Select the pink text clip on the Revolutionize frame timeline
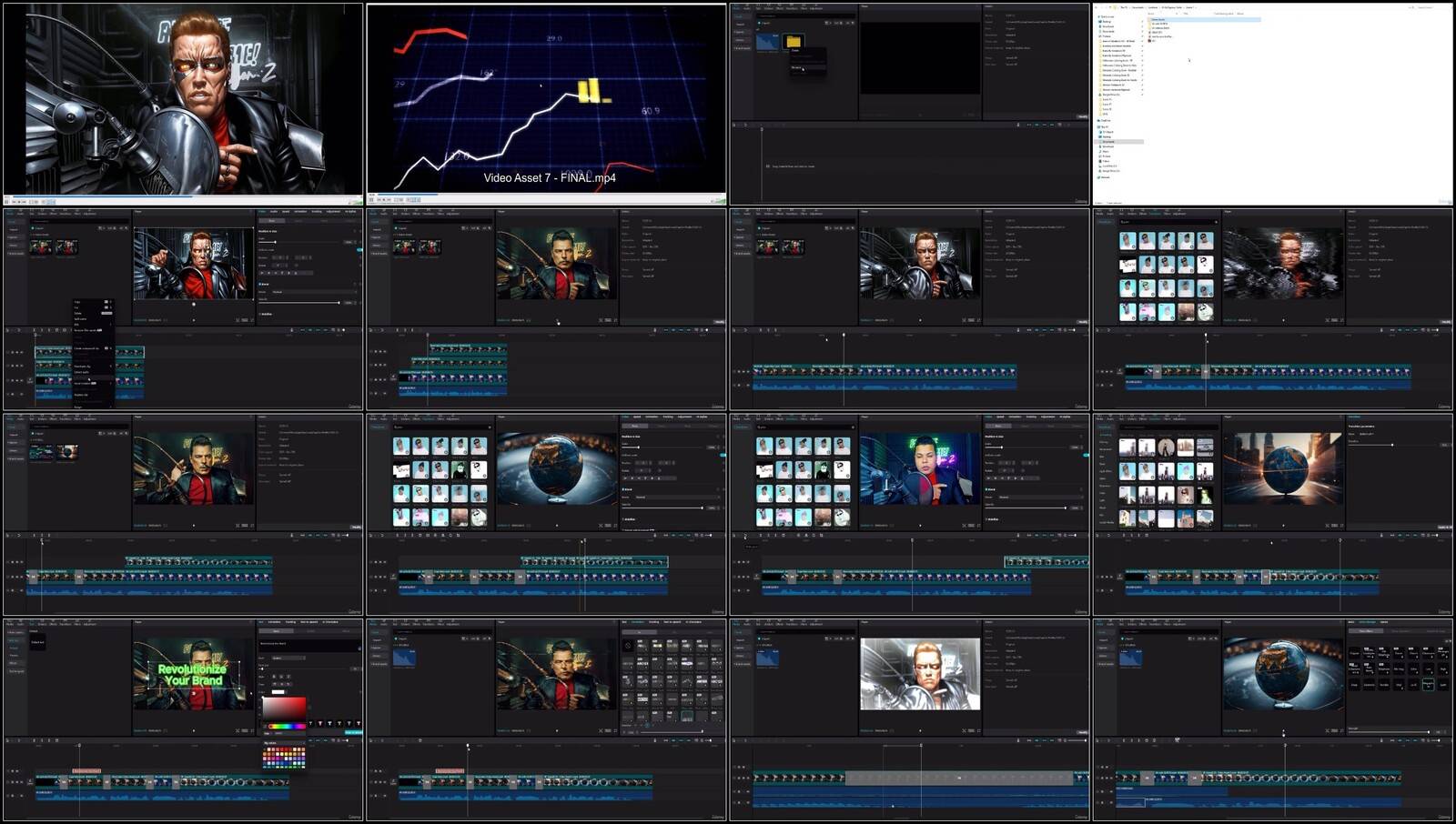1456x824 pixels. tap(86, 771)
